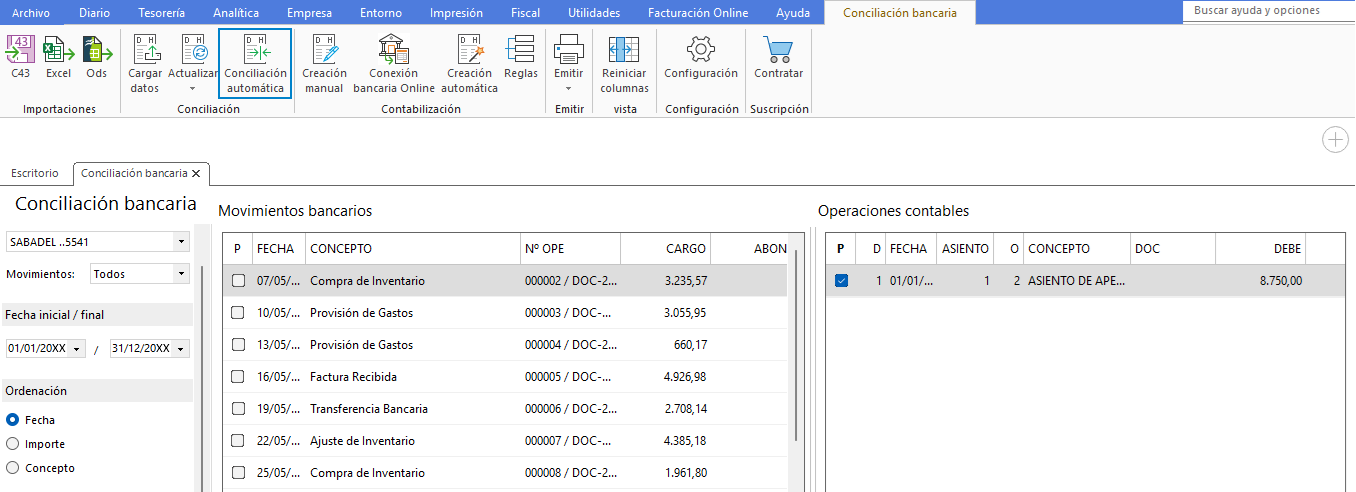Select Importe ordering radio button
1356x492 pixels.
pos(13,444)
